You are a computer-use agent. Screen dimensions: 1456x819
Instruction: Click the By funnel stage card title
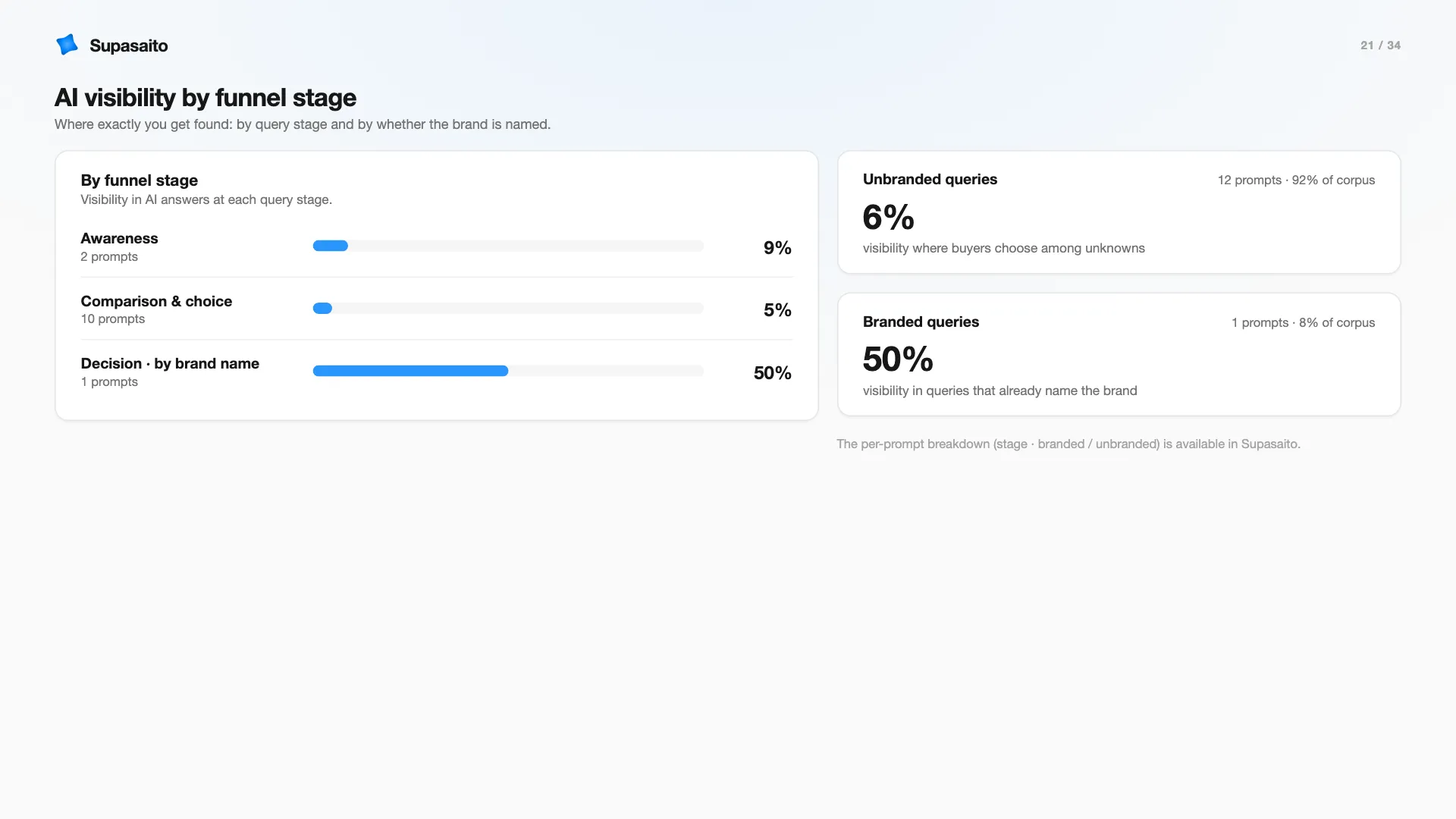pyautogui.click(x=140, y=180)
